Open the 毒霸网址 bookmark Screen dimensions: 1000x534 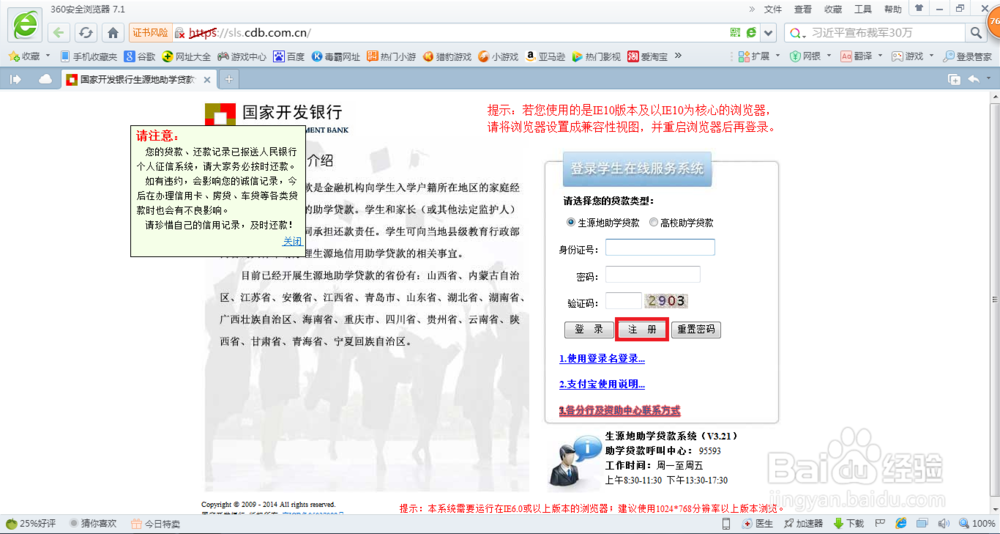[336, 56]
